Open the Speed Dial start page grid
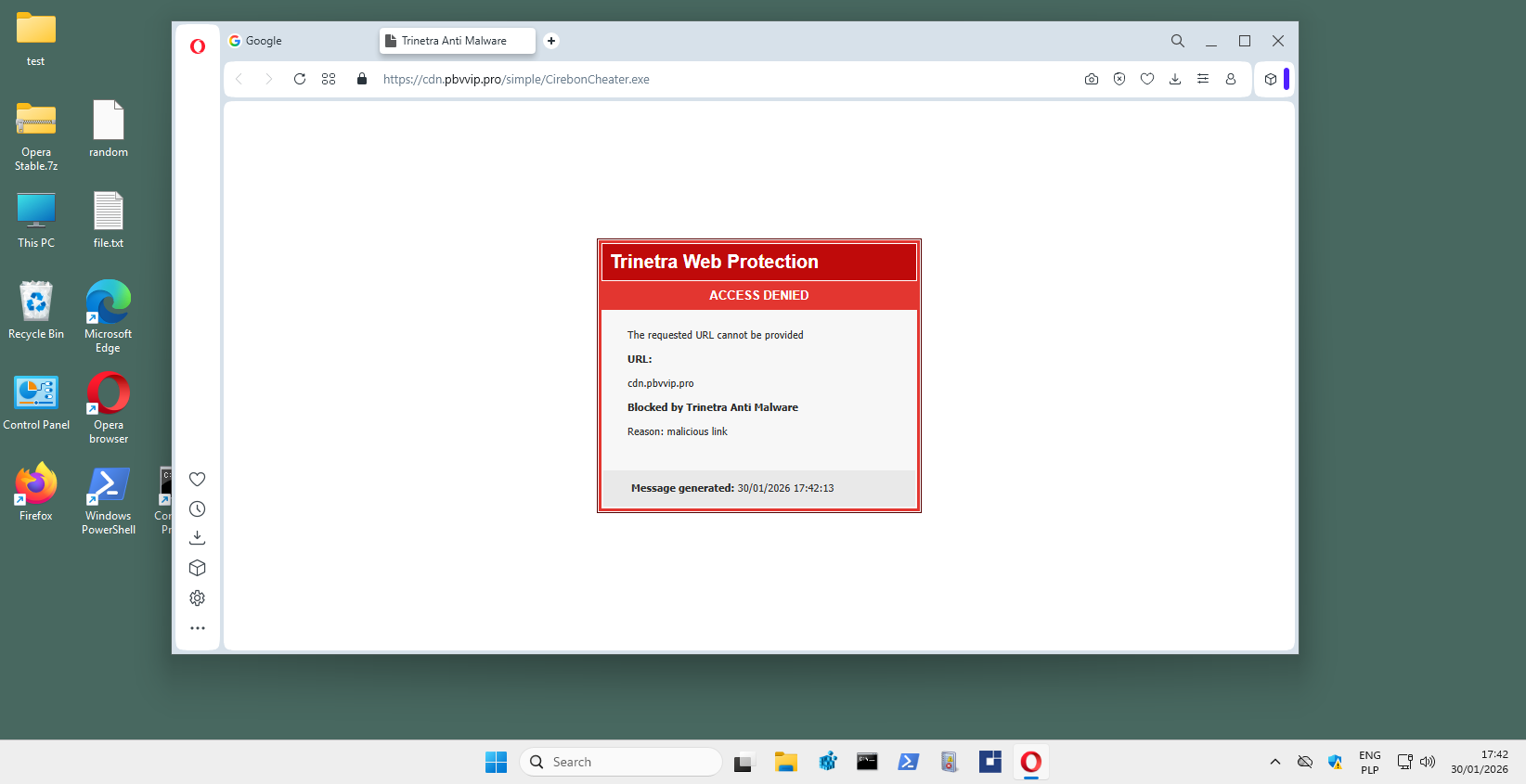This screenshot has height=784, width=1526. pyautogui.click(x=329, y=79)
